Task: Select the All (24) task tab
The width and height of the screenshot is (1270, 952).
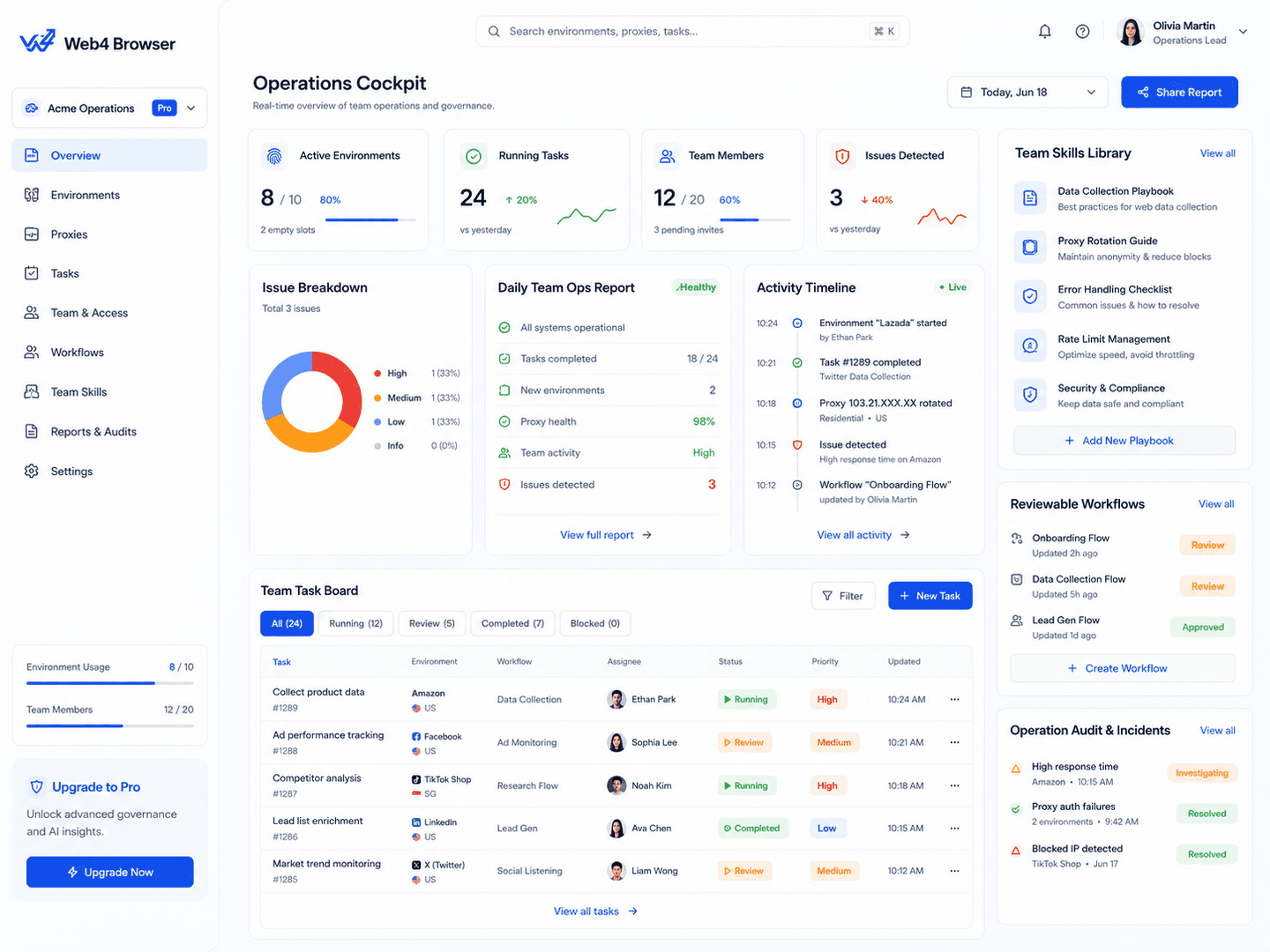Action: click(x=287, y=623)
